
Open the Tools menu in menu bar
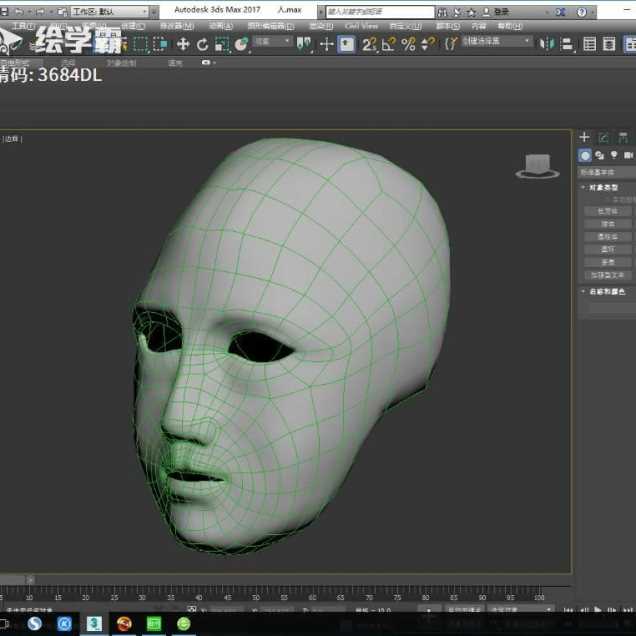click(x=22, y=26)
